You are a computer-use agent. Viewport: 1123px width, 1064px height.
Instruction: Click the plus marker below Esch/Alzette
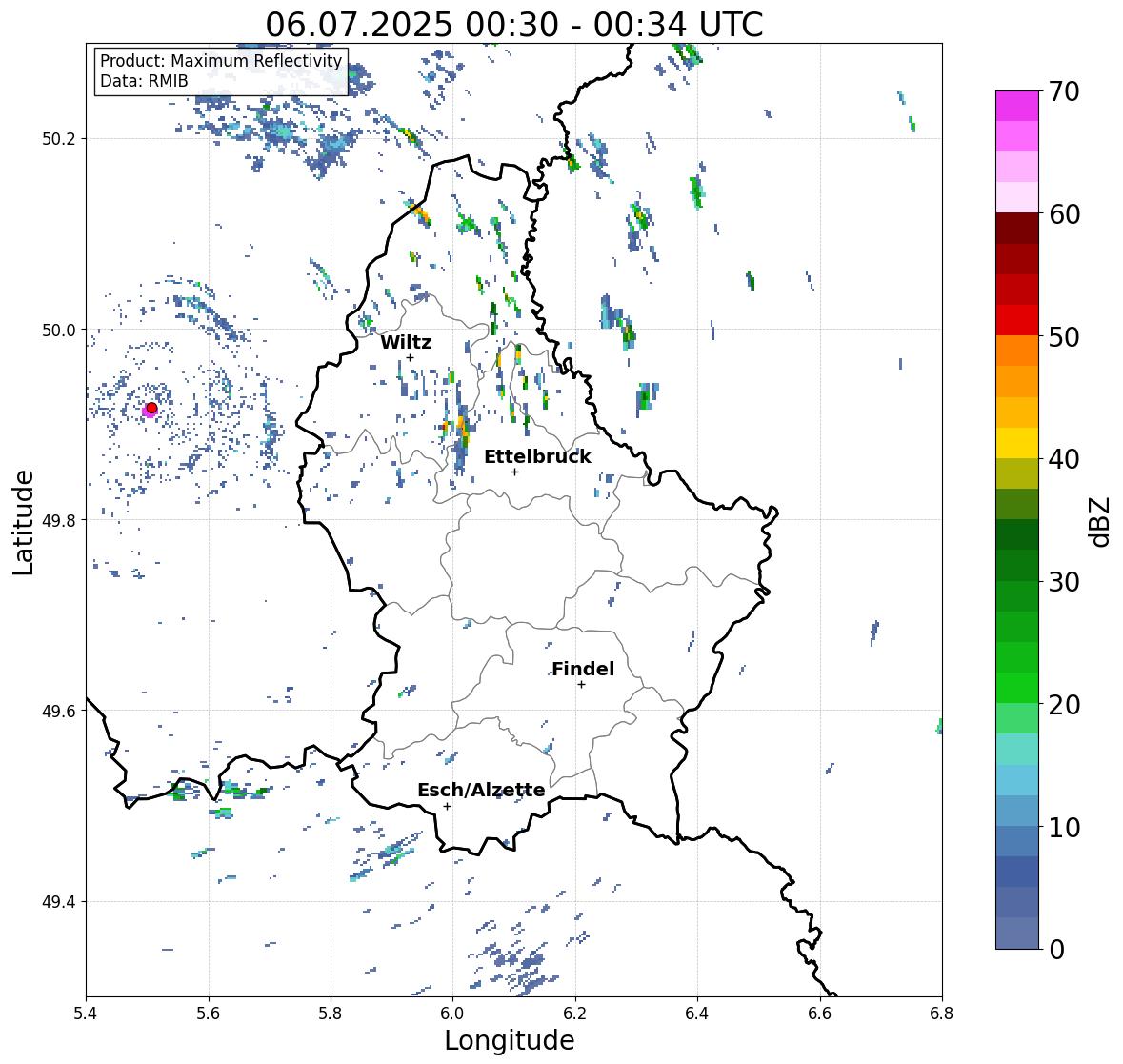[x=447, y=806]
